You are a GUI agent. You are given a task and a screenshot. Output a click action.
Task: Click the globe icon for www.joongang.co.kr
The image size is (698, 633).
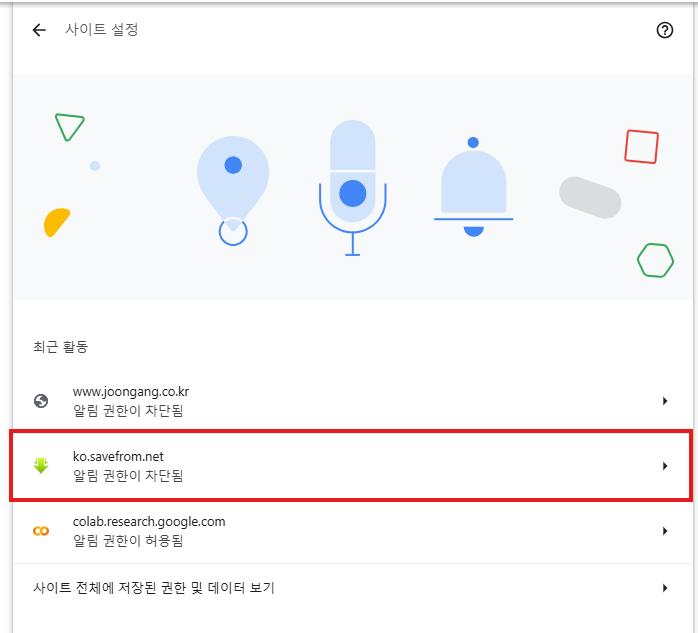click(41, 401)
